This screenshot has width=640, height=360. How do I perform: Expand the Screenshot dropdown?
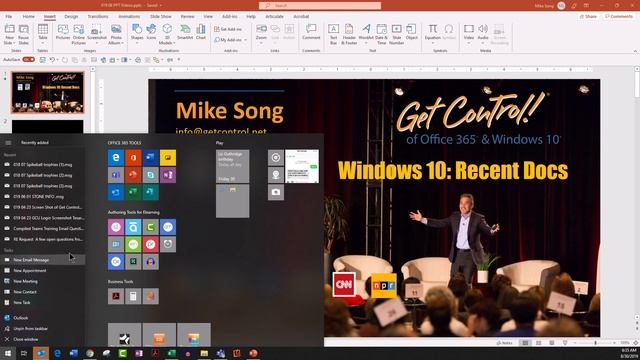(97, 43)
